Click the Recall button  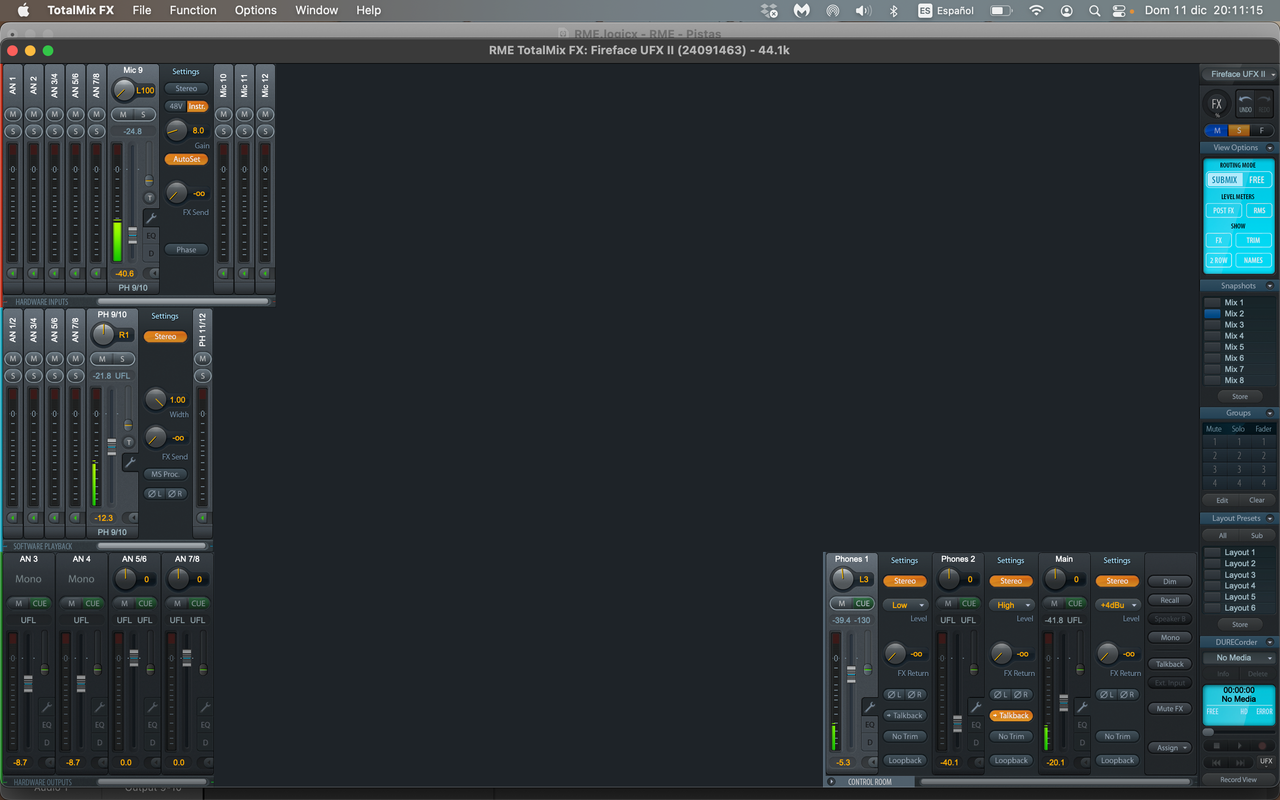click(1169, 600)
